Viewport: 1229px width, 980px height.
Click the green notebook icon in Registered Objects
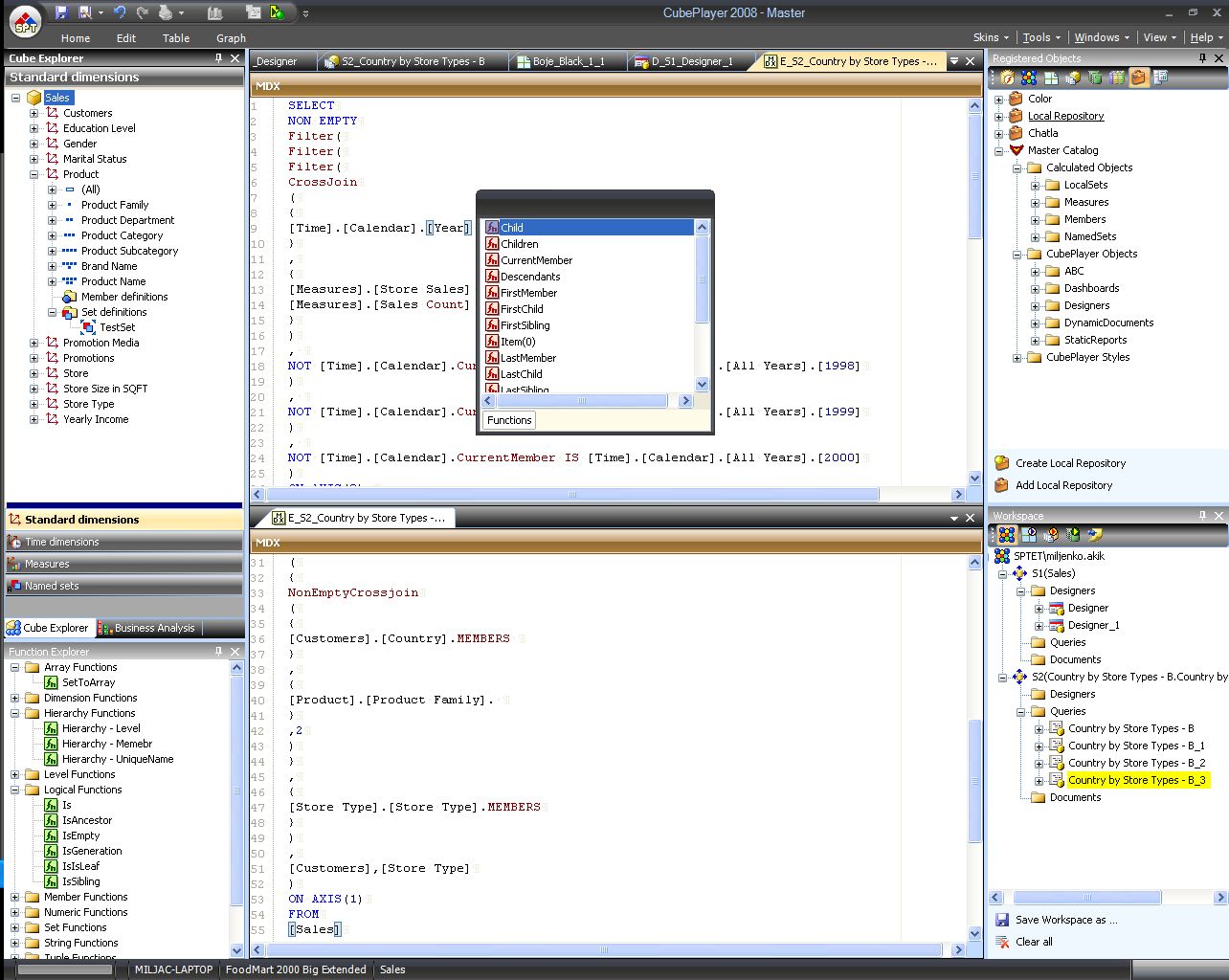click(x=1095, y=78)
